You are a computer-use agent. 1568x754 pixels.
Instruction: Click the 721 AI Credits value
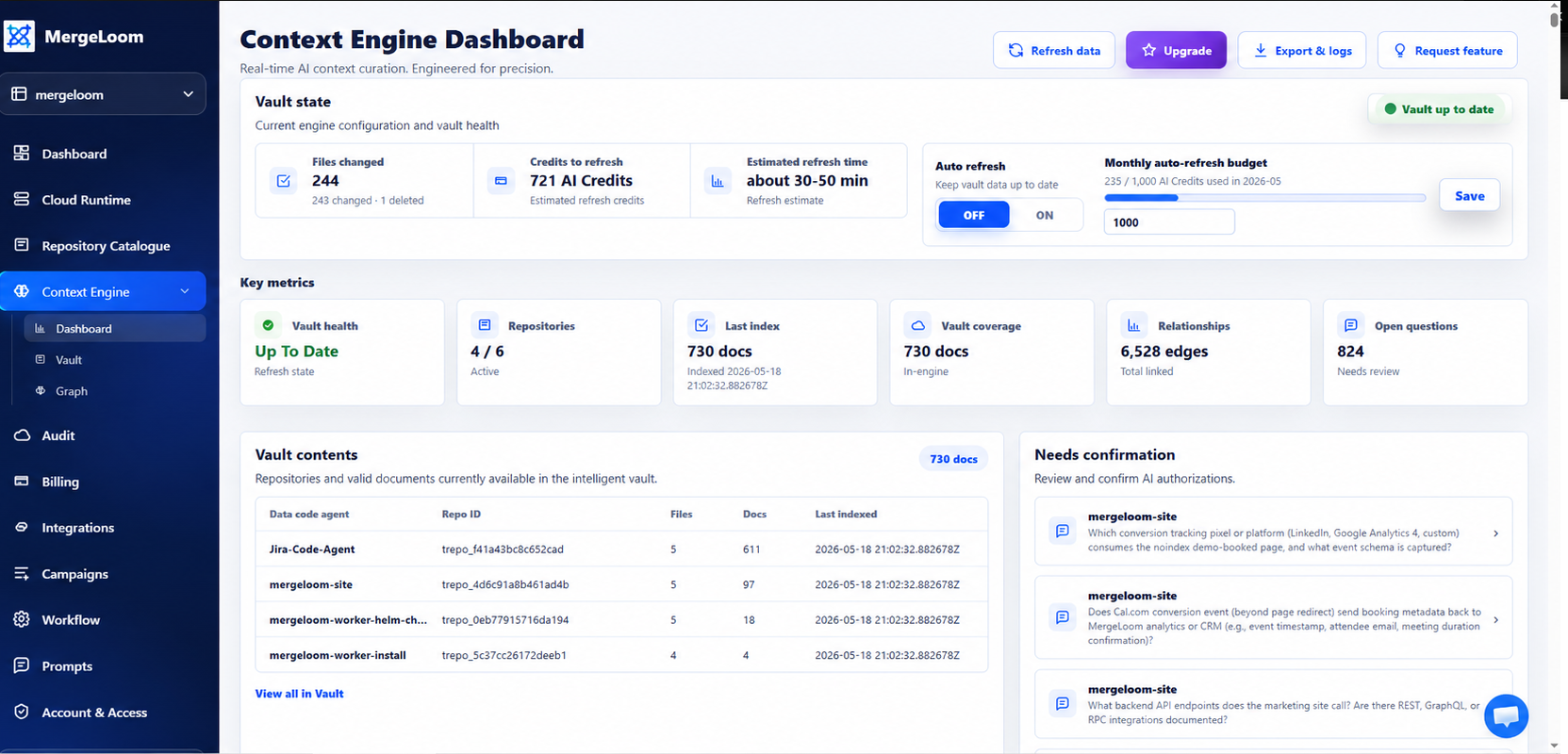pyautogui.click(x=581, y=180)
